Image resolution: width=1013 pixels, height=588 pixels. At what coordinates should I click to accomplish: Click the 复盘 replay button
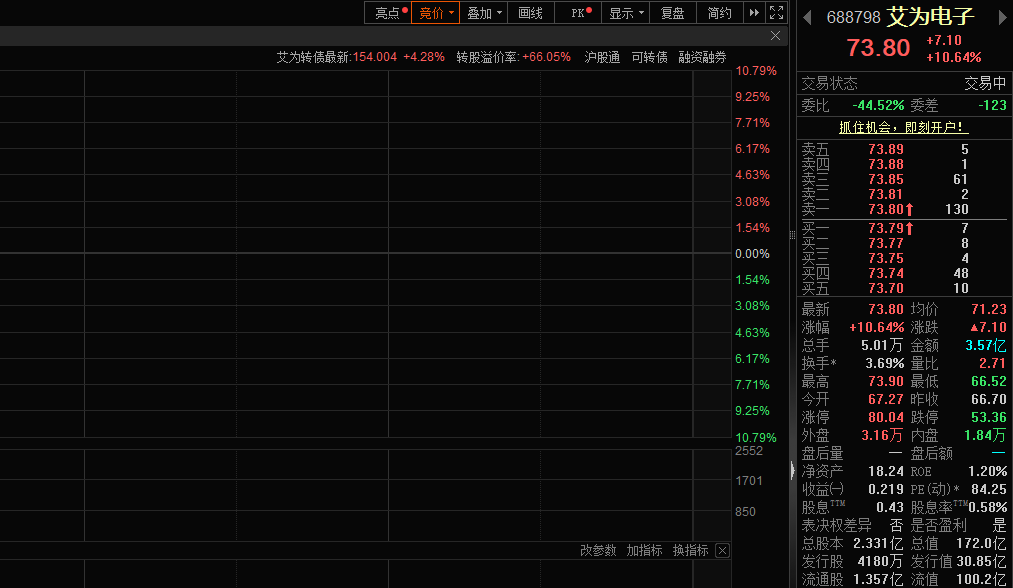tap(673, 13)
